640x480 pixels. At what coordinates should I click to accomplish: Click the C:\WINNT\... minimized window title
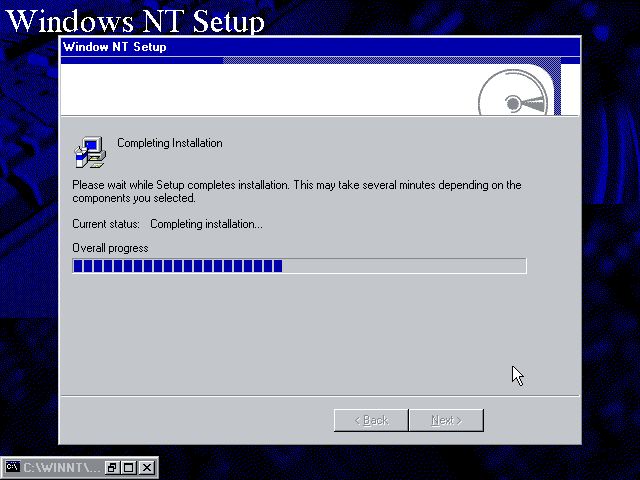point(61,467)
